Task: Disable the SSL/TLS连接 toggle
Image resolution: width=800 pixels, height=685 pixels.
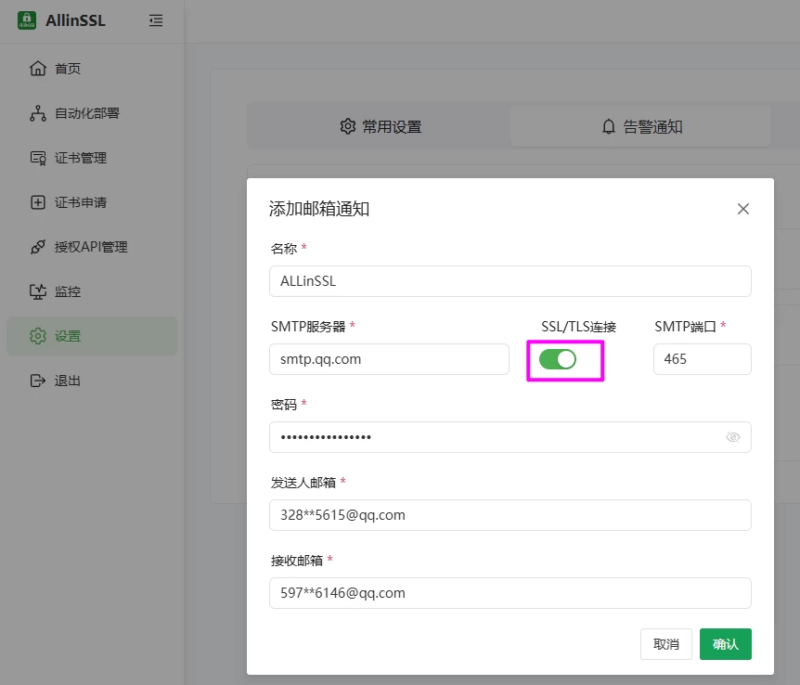Action: [559, 359]
